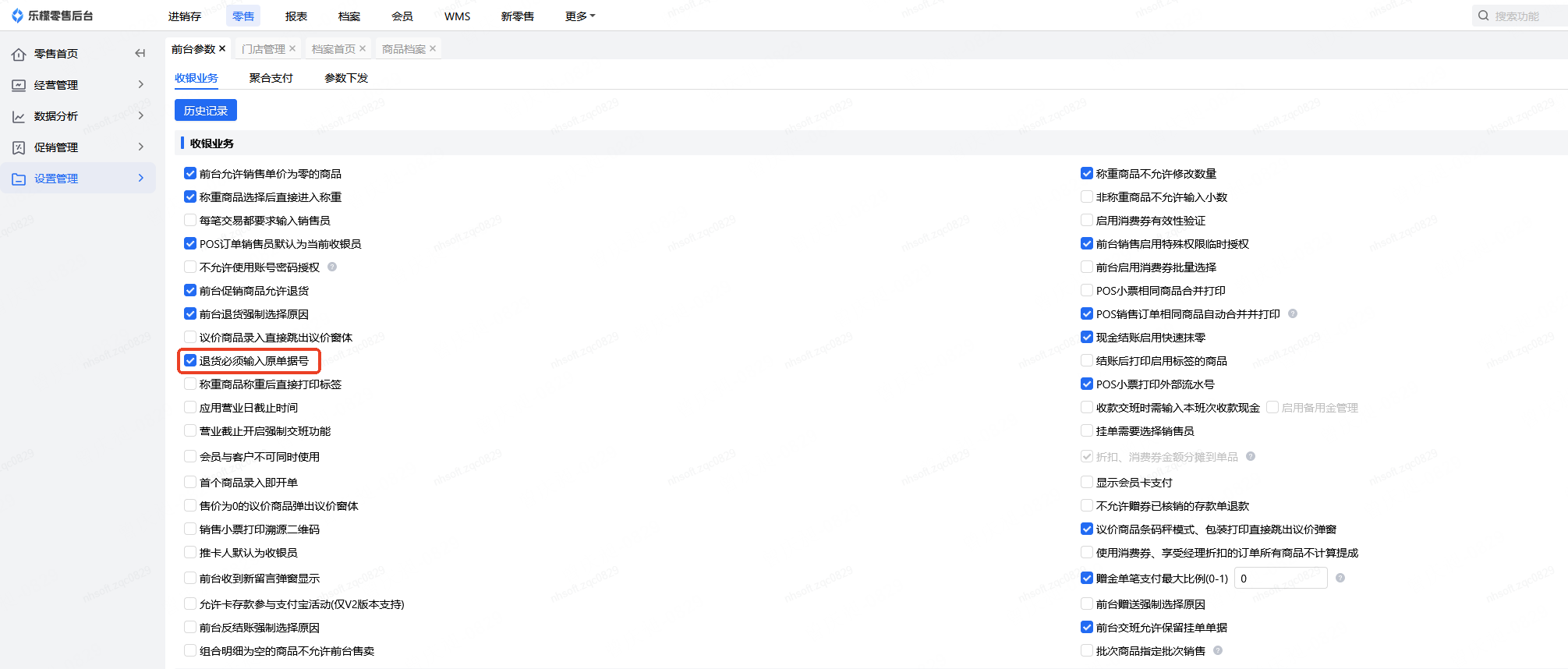Screen dimensions: 1568x669
Task: Click the 促销管理 sidebar icon
Action: click(x=19, y=147)
